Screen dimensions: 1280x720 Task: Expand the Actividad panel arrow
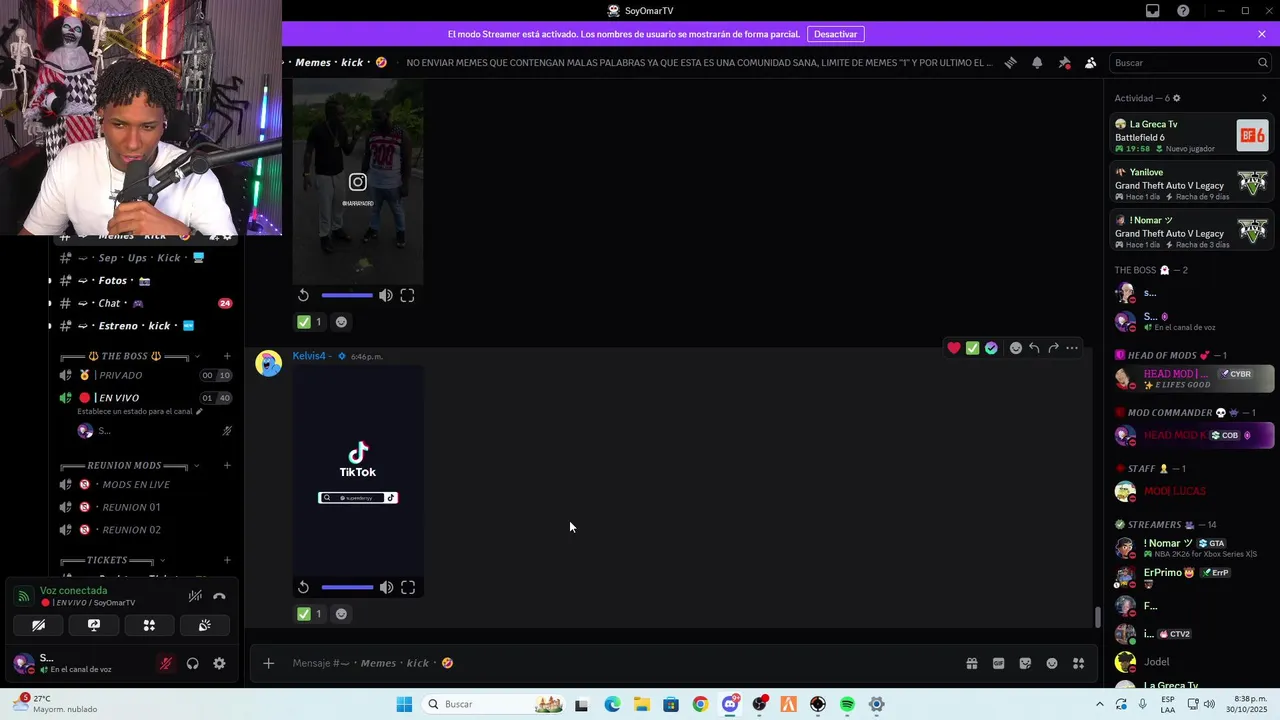(x=1264, y=98)
